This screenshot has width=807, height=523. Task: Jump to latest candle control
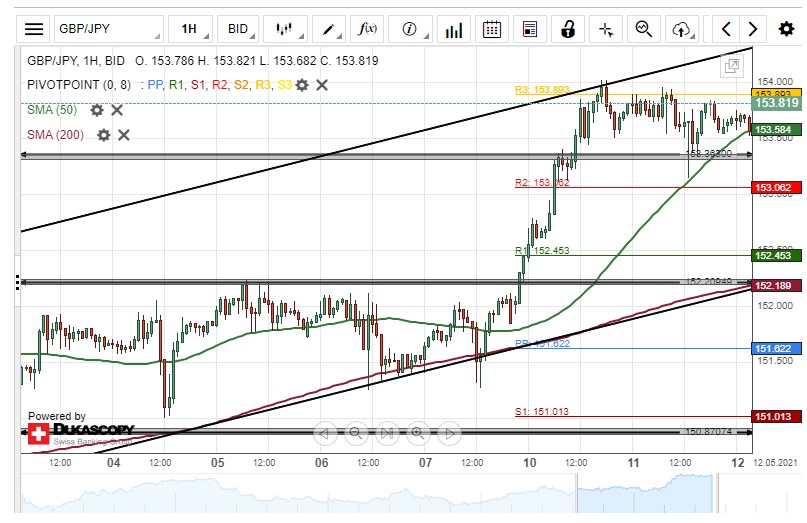click(x=387, y=433)
